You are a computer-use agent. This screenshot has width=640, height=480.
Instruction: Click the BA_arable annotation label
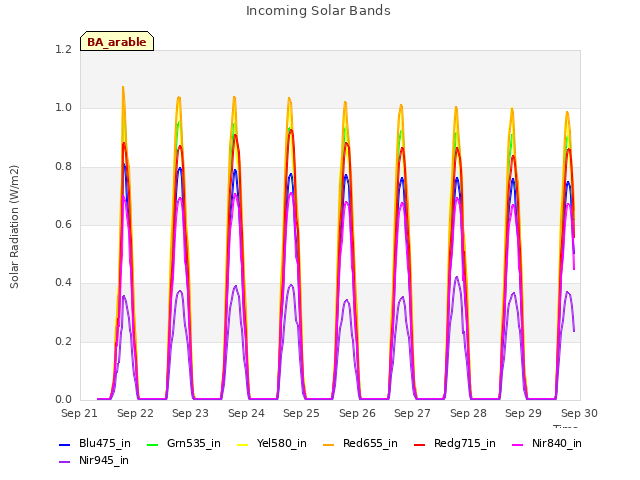[117, 42]
